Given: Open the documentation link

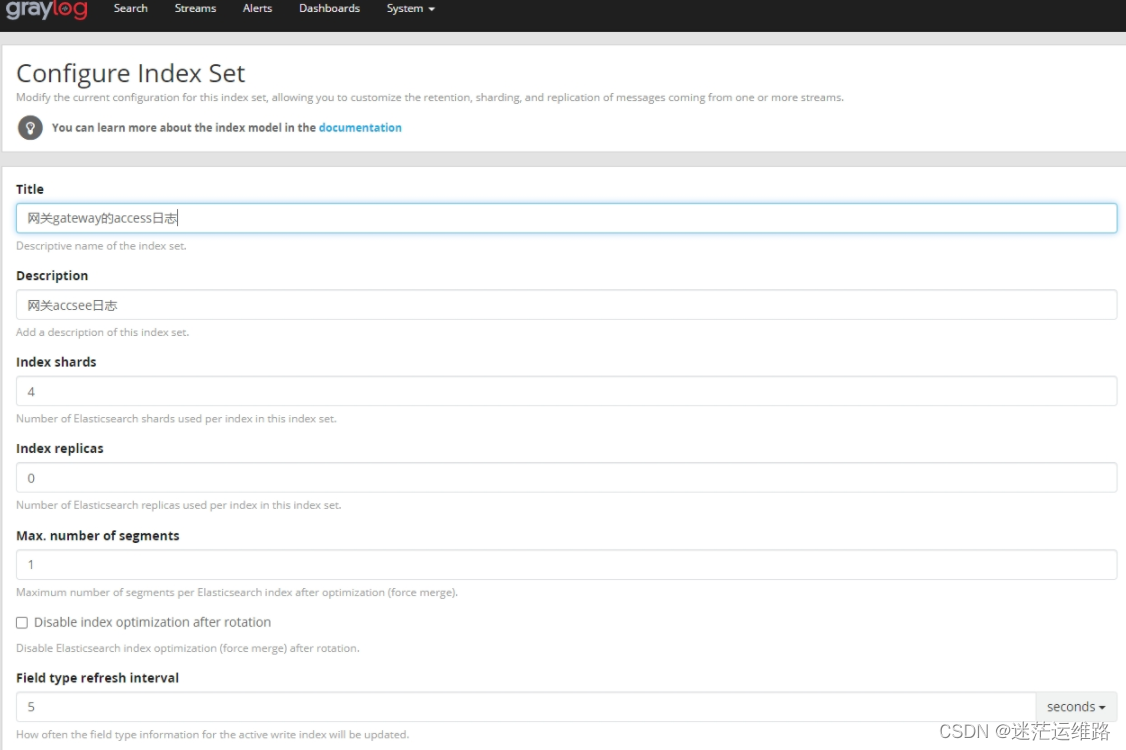Looking at the screenshot, I should coord(360,127).
